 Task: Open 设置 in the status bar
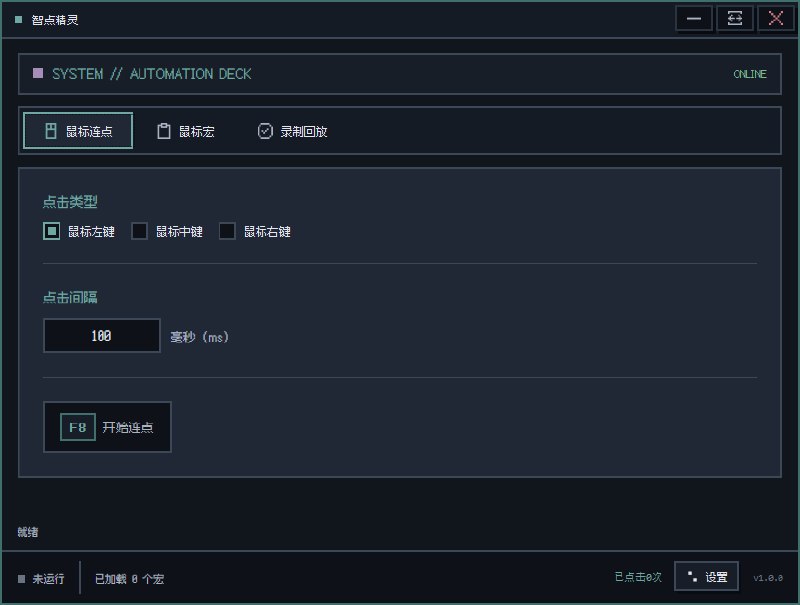tap(706, 576)
